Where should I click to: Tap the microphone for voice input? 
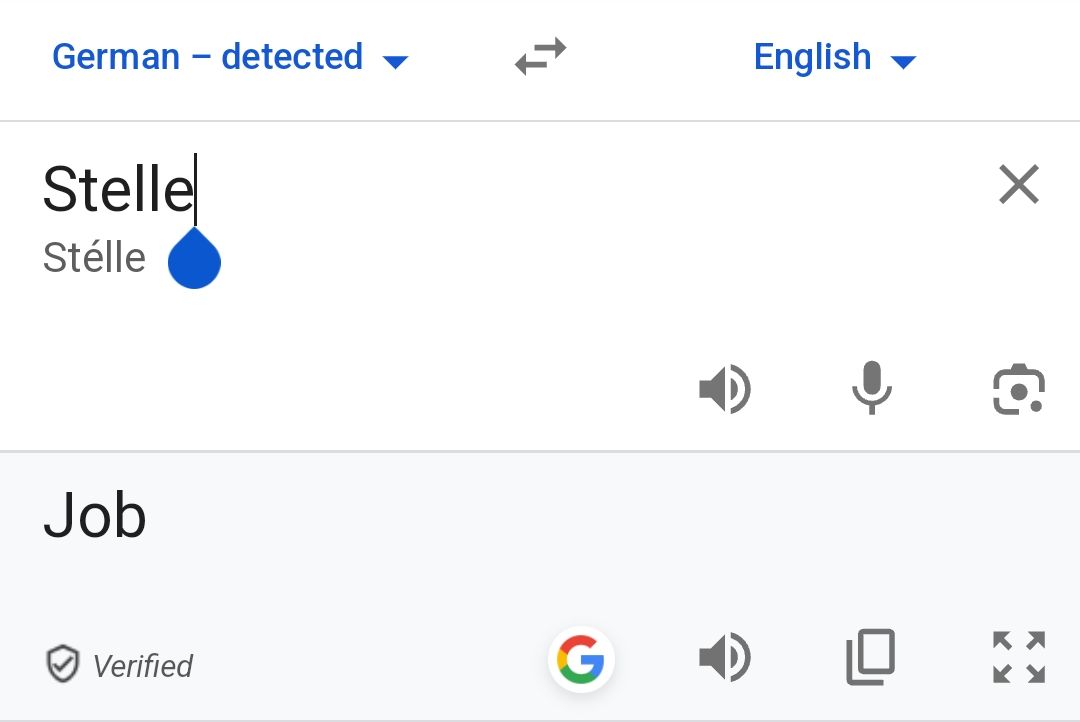point(871,388)
